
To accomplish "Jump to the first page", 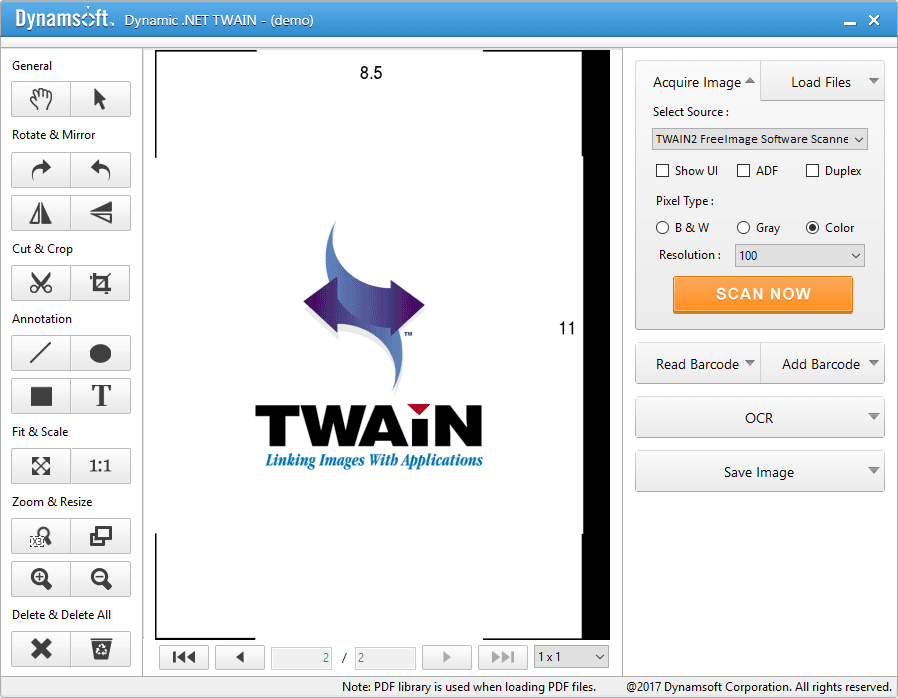I will pos(184,657).
